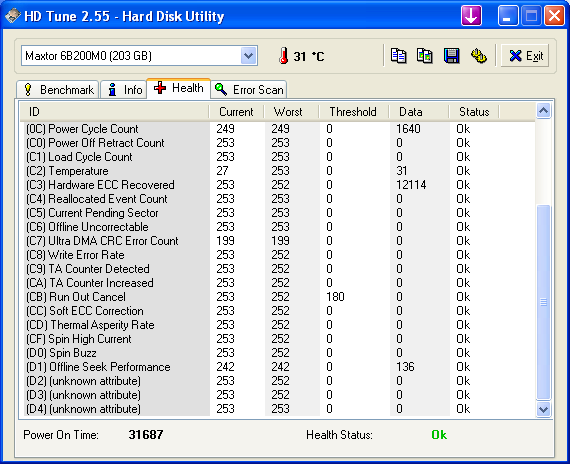
Task: Select the (C2) Temperature row
Action: click(280, 171)
